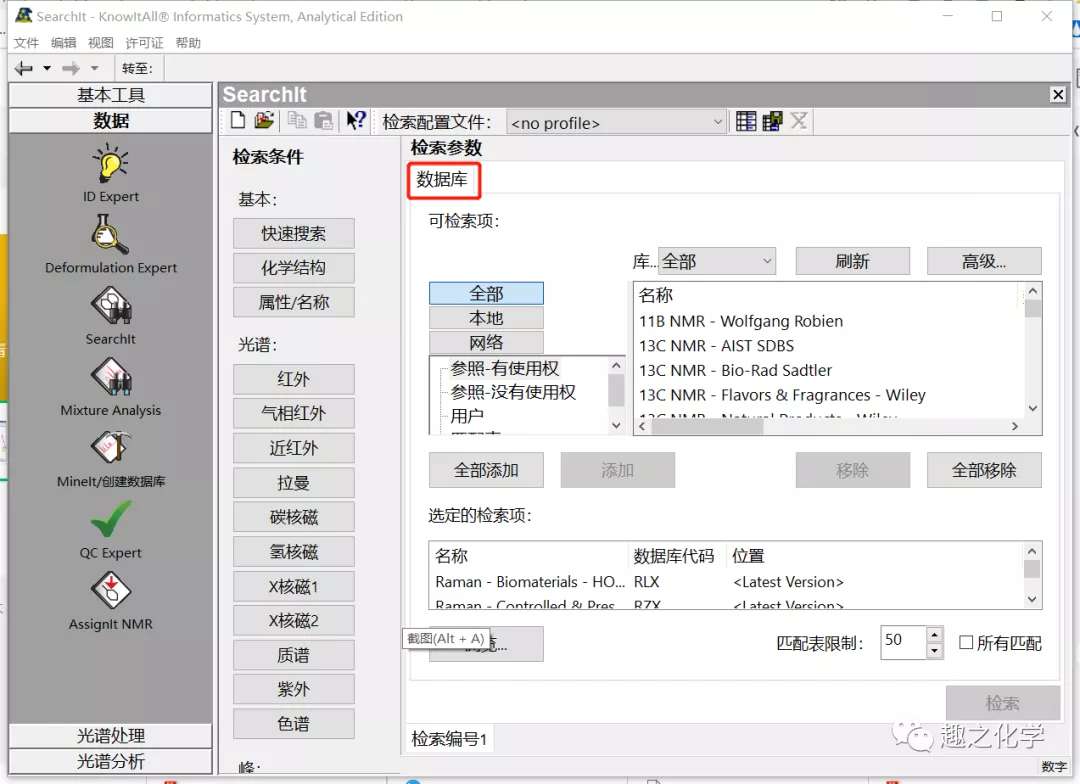Open a saved search file icon

point(264,121)
